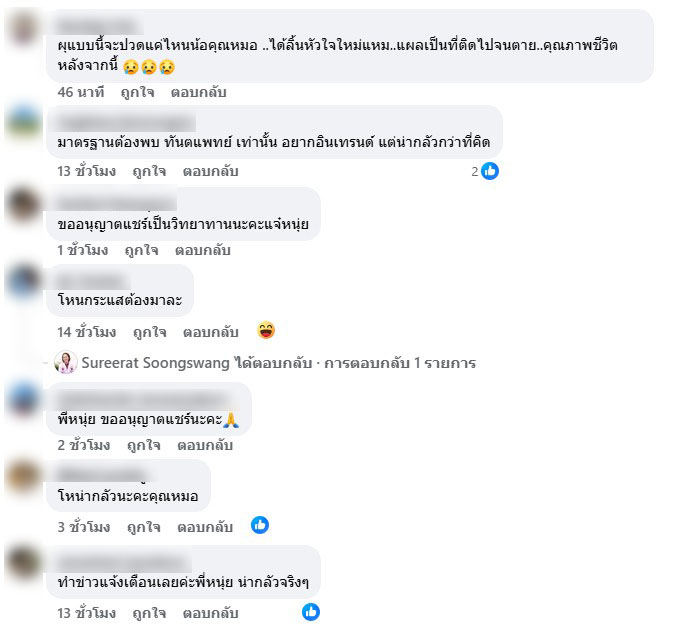Click like reaction icon on last comment
This screenshot has height=629, width=692.
point(311,612)
